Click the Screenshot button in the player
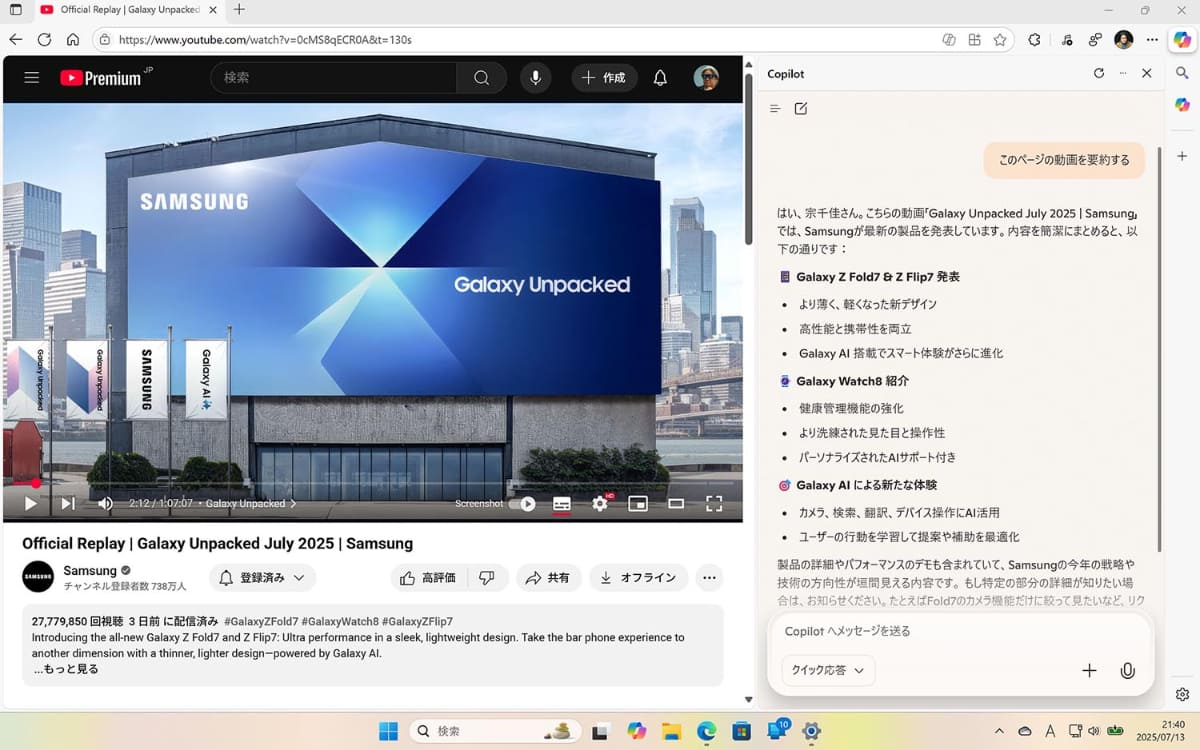 pos(479,504)
